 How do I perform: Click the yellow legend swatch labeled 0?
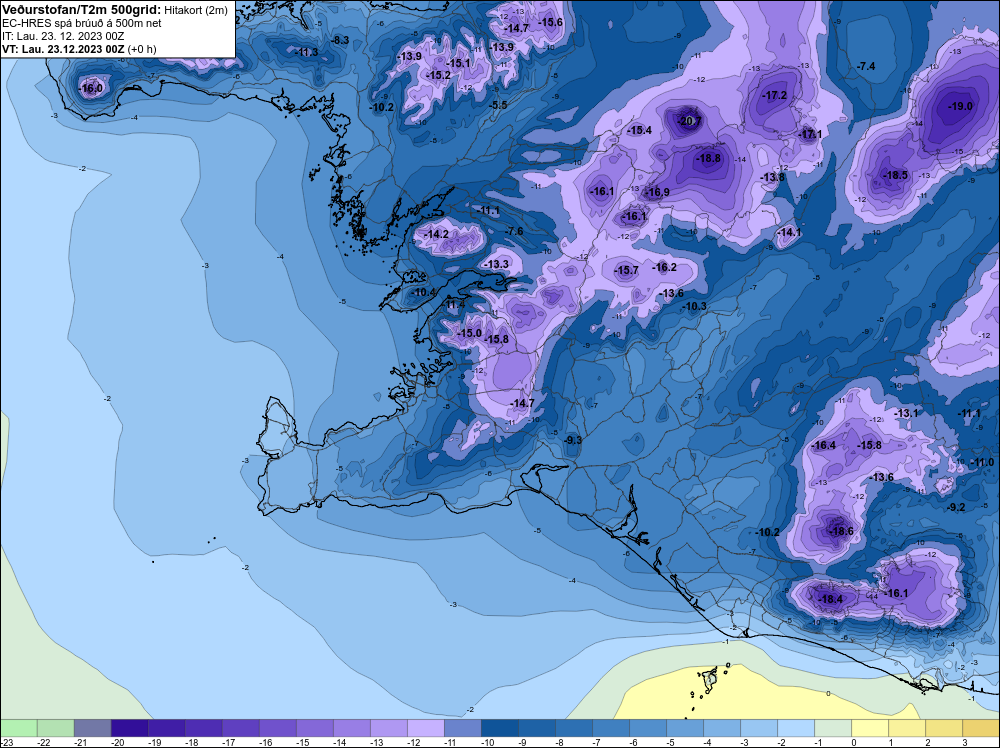(870, 728)
